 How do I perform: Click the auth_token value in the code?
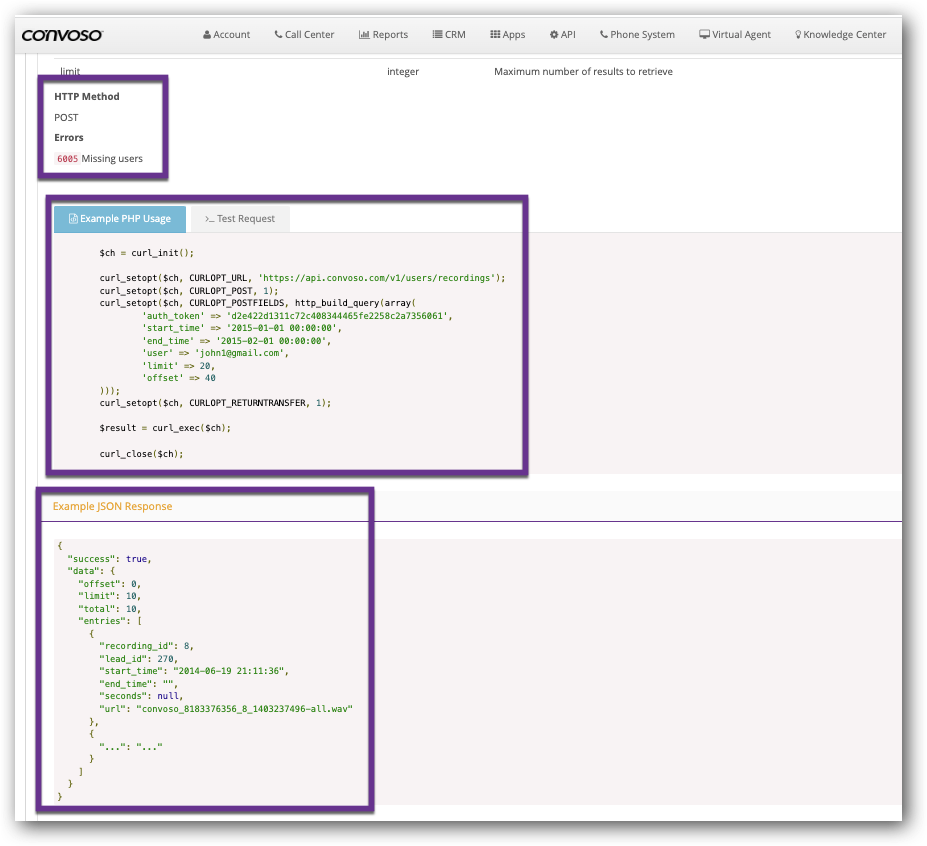pyautogui.click(x=337, y=316)
